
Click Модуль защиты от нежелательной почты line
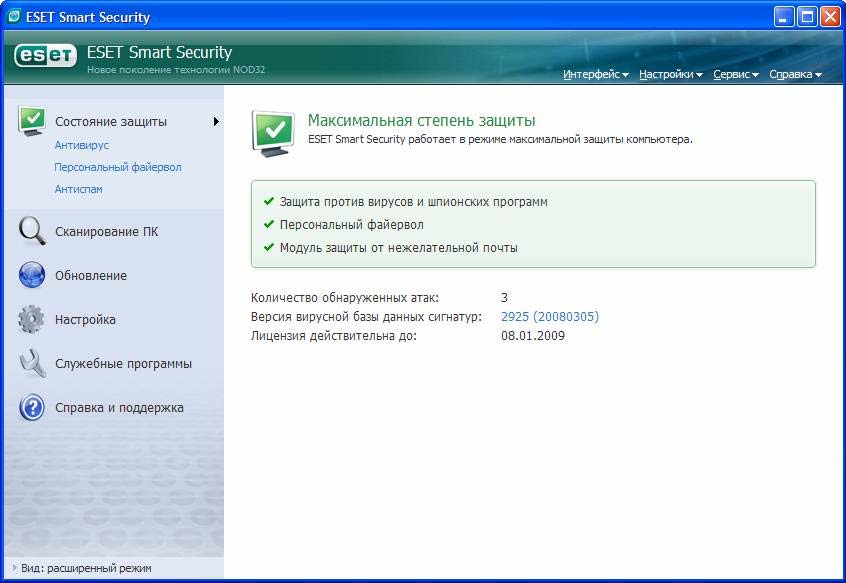[x=399, y=248]
